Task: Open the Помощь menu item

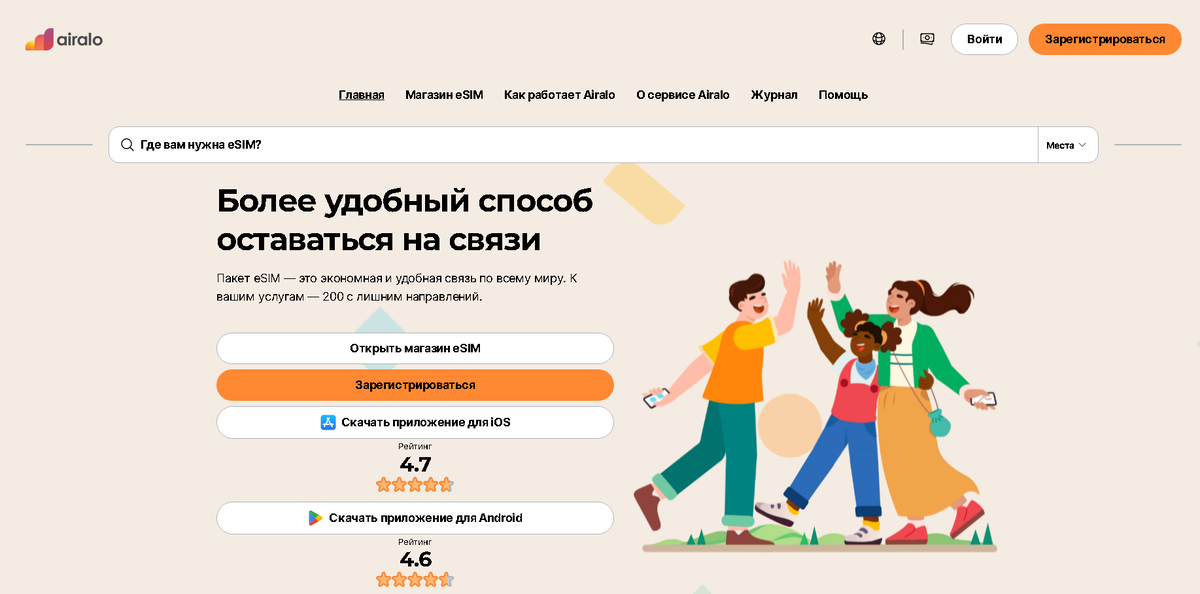Action: point(843,95)
